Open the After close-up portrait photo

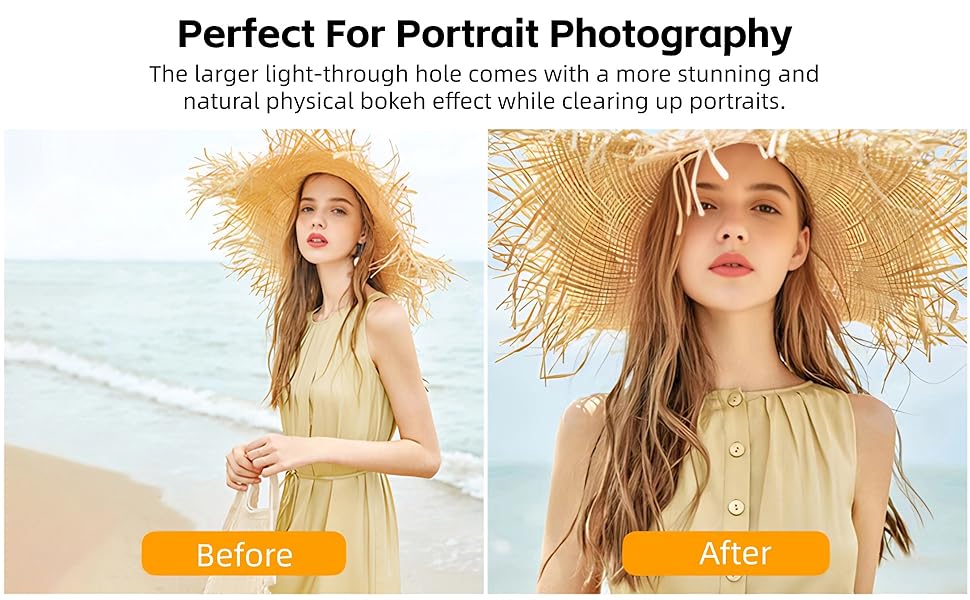coord(727,361)
